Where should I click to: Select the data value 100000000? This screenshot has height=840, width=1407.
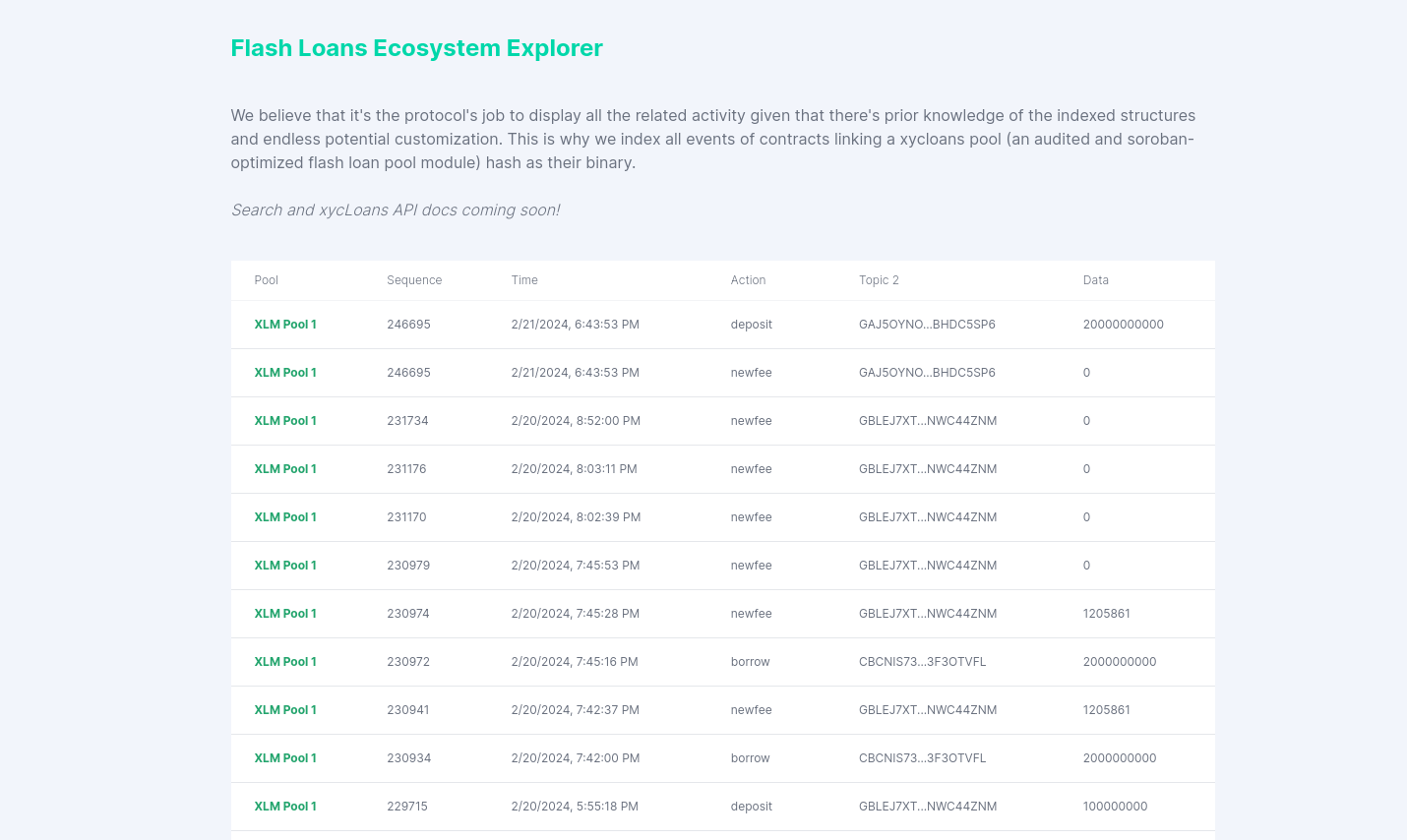[1115, 807]
